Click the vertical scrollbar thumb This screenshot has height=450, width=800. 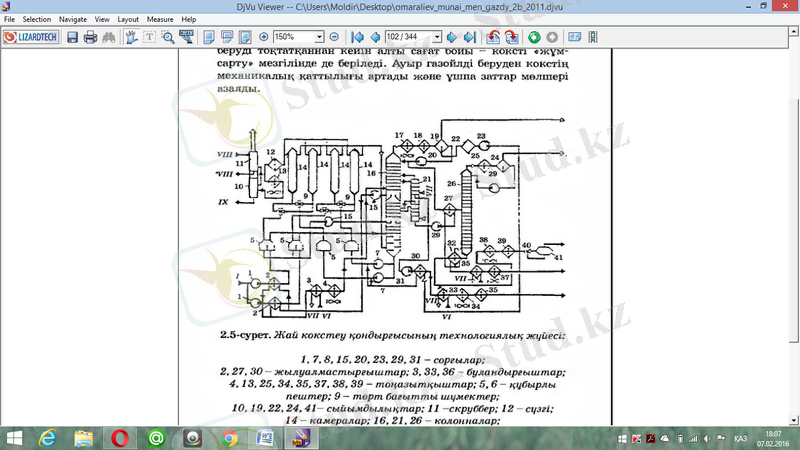coord(794,220)
